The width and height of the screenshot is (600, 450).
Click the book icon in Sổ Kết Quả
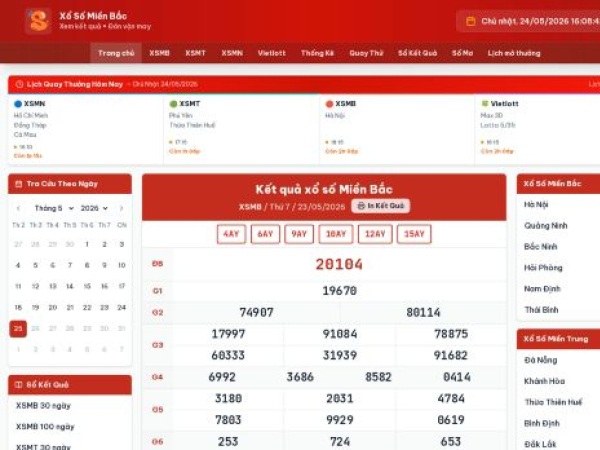[x=18, y=385]
